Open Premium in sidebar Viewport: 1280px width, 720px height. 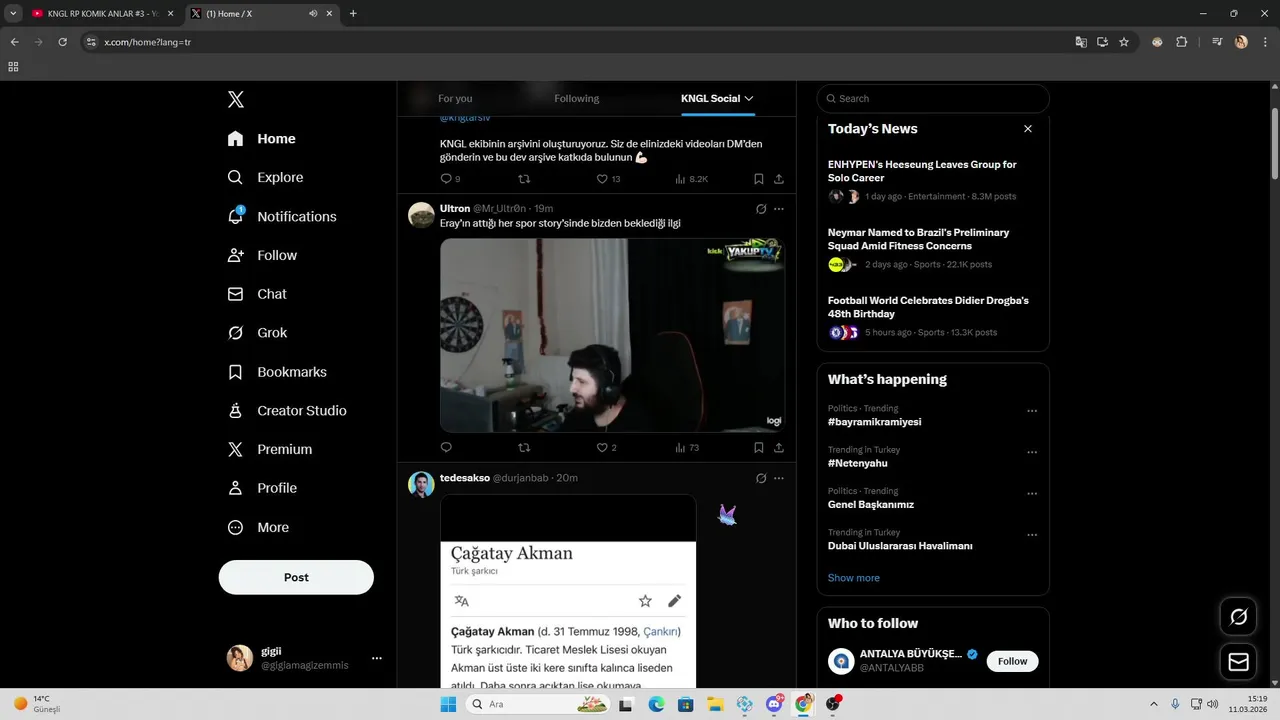(x=270, y=449)
